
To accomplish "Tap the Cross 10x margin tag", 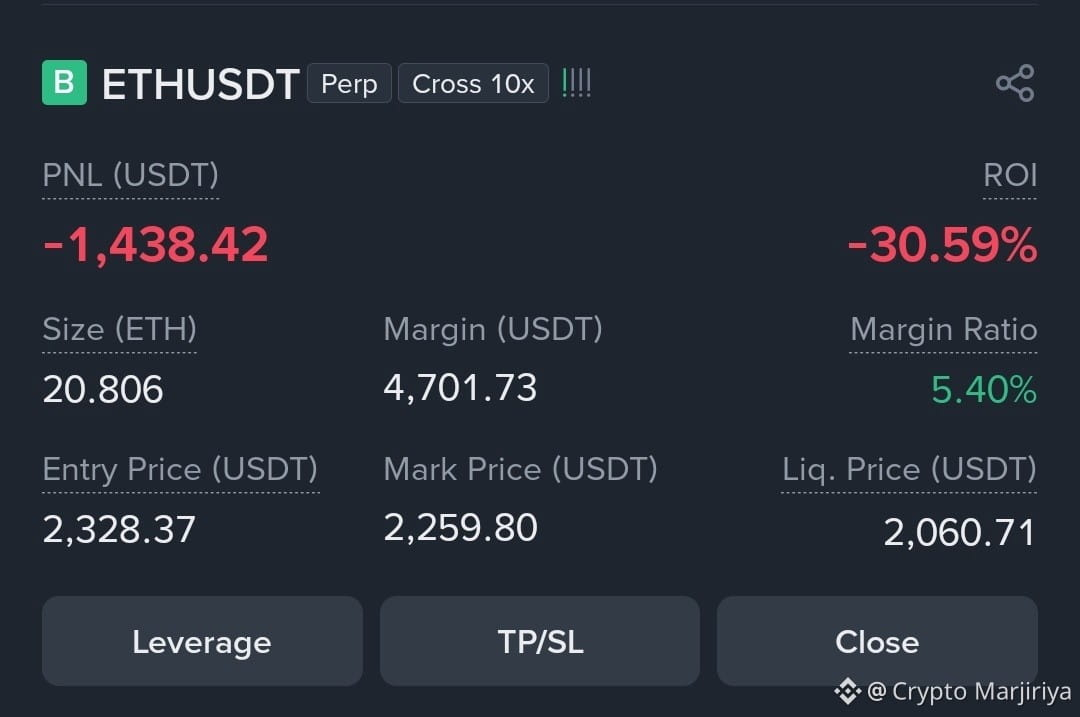I will (x=473, y=83).
